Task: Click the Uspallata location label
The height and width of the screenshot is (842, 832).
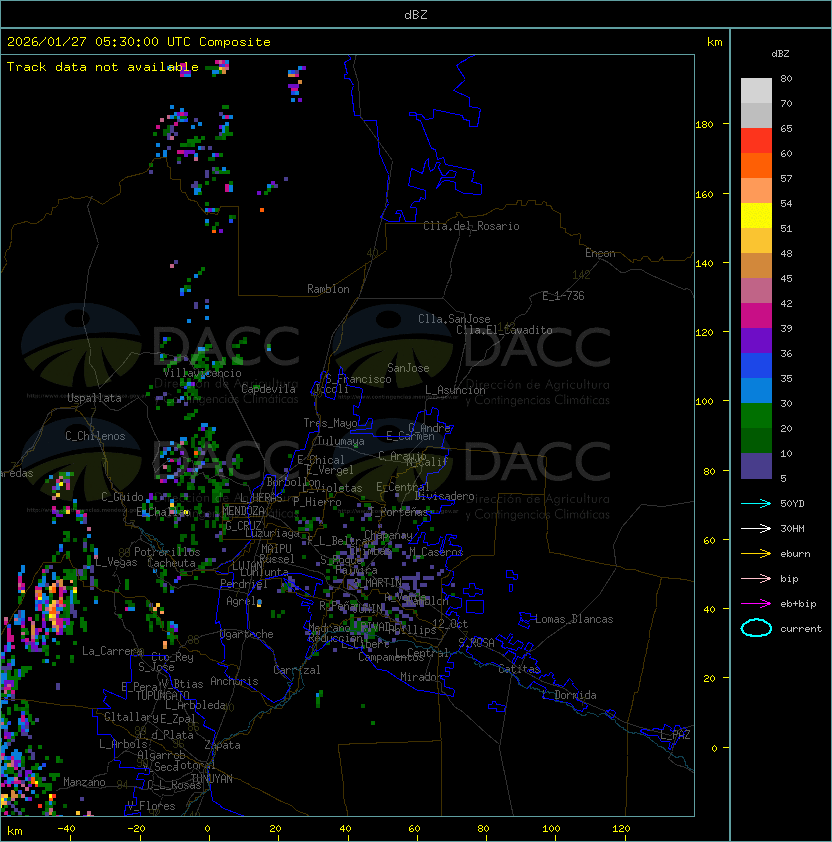Action: click(94, 398)
